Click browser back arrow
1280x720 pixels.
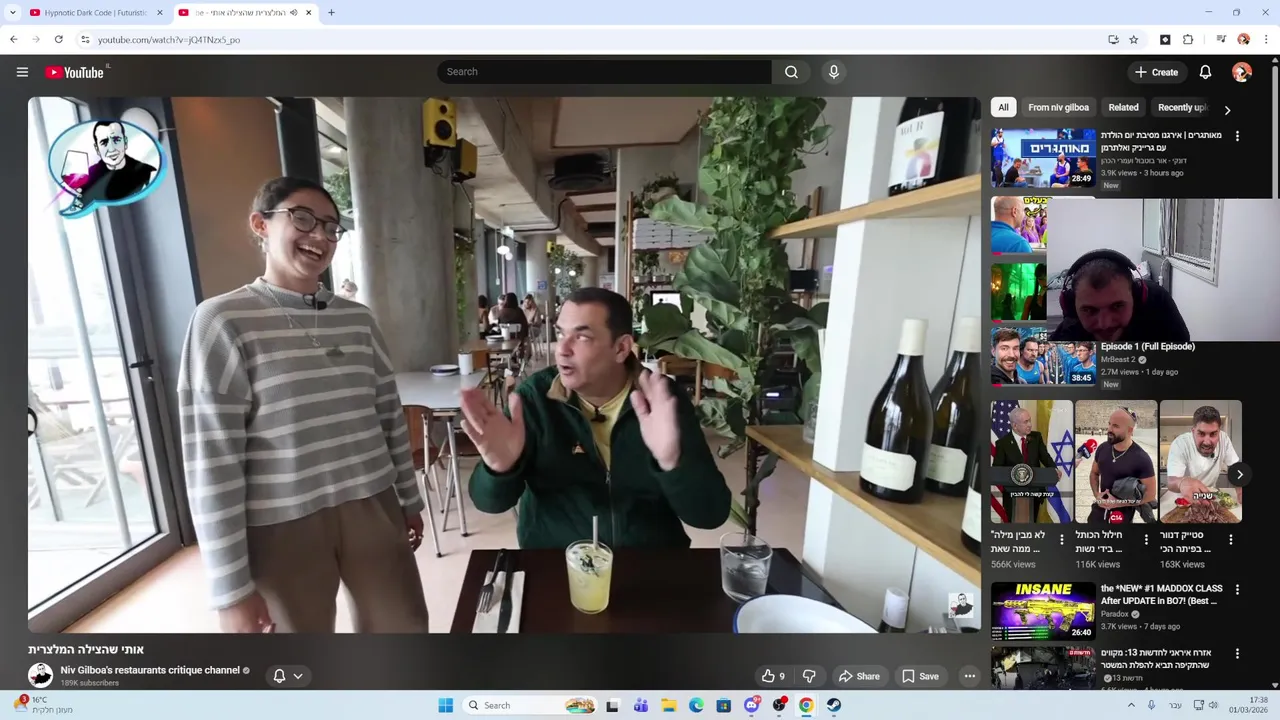click(x=13, y=40)
